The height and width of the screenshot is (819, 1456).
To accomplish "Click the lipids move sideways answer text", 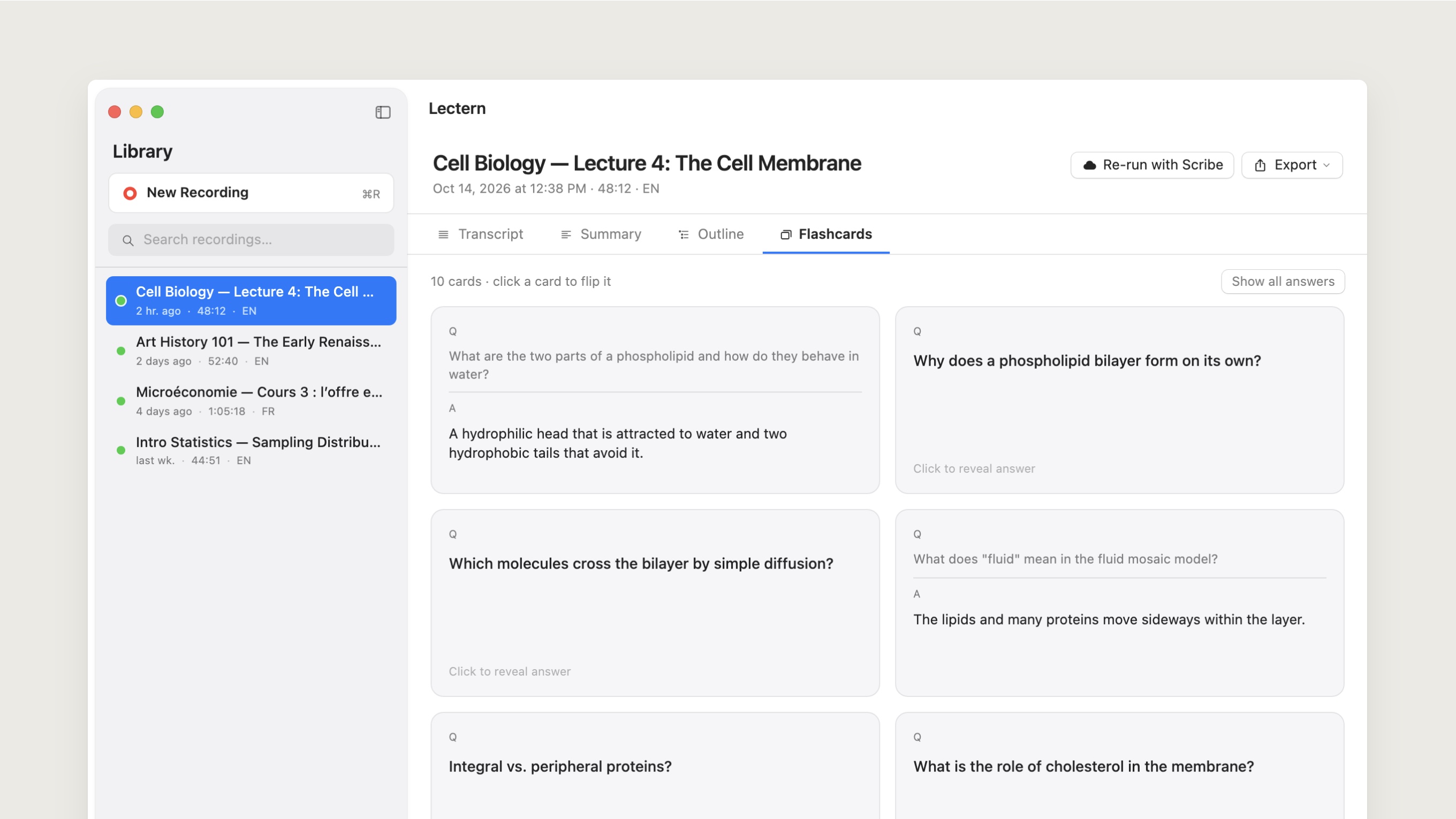I will click(x=1109, y=619).
